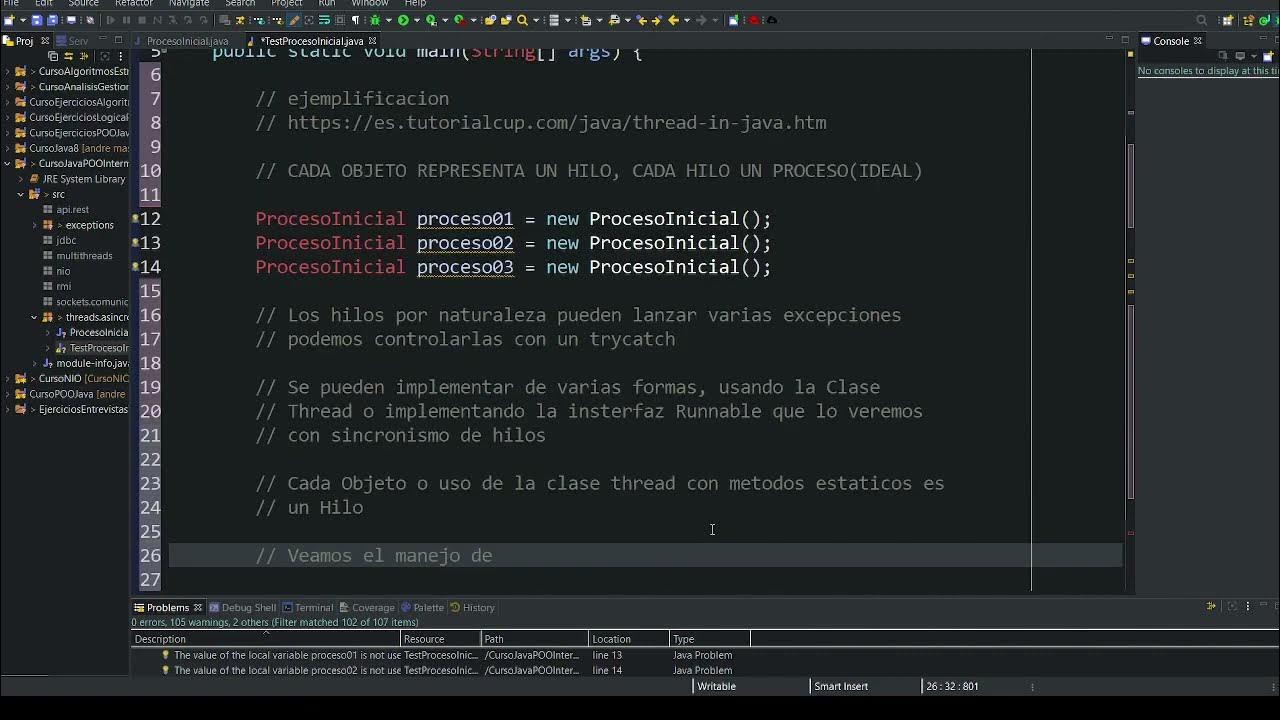Click the Back navigation yellow arrow
Image resolution: width=1280 pixels, height=720 pixels.
(x=673, y=20)
